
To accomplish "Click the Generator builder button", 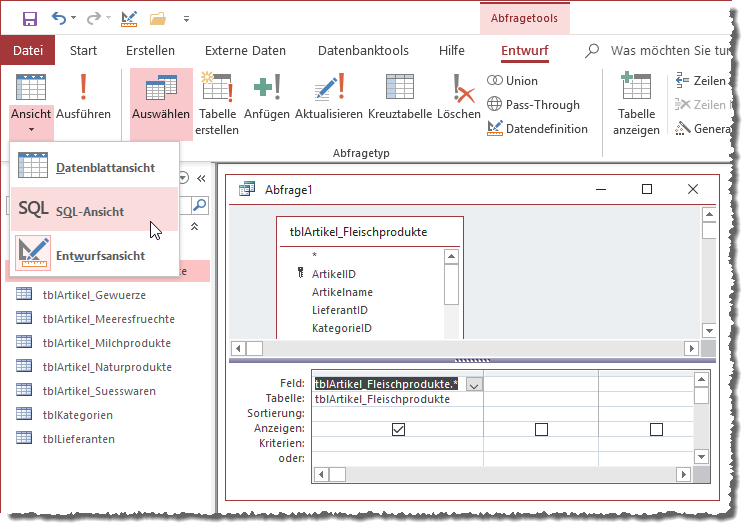I will click(703, 129).
